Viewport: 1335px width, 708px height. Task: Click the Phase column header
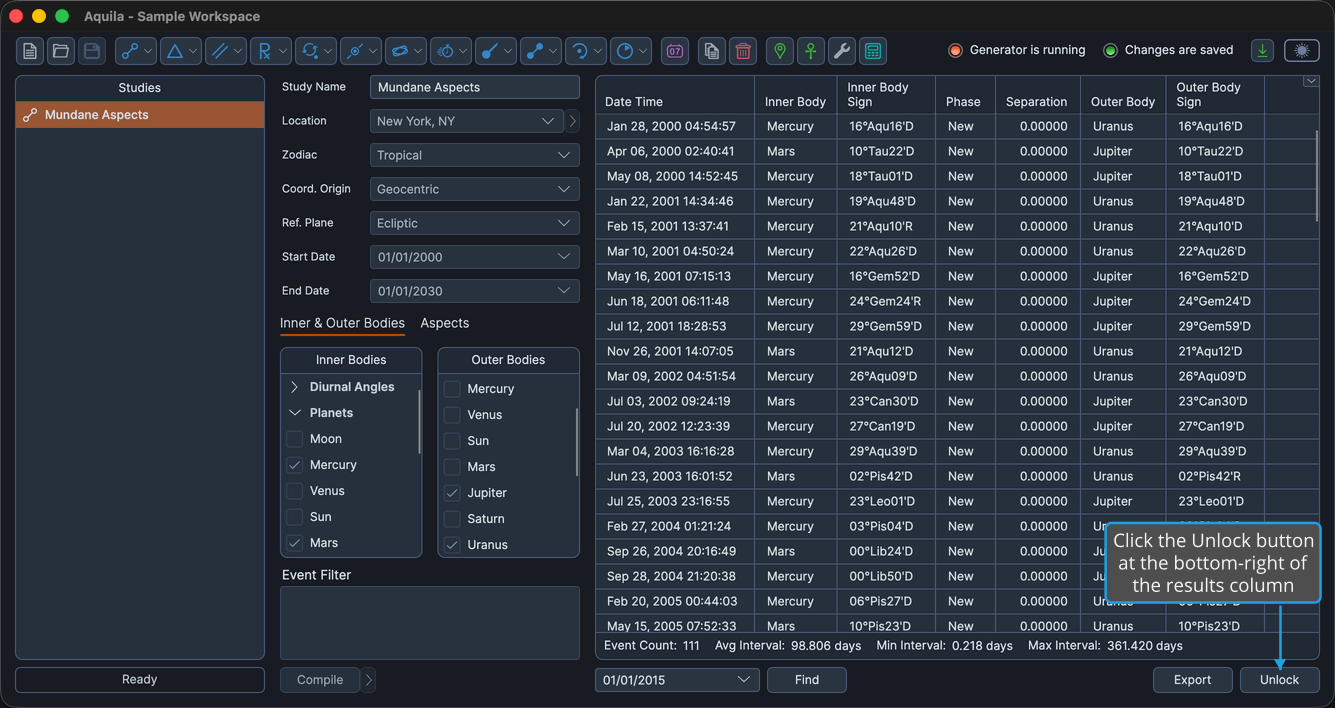pos(964,95)
